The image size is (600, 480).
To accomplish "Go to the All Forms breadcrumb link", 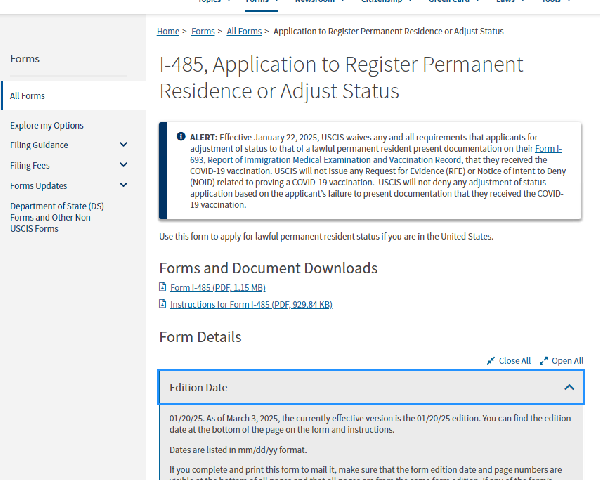I will click(x=244, y=31).
